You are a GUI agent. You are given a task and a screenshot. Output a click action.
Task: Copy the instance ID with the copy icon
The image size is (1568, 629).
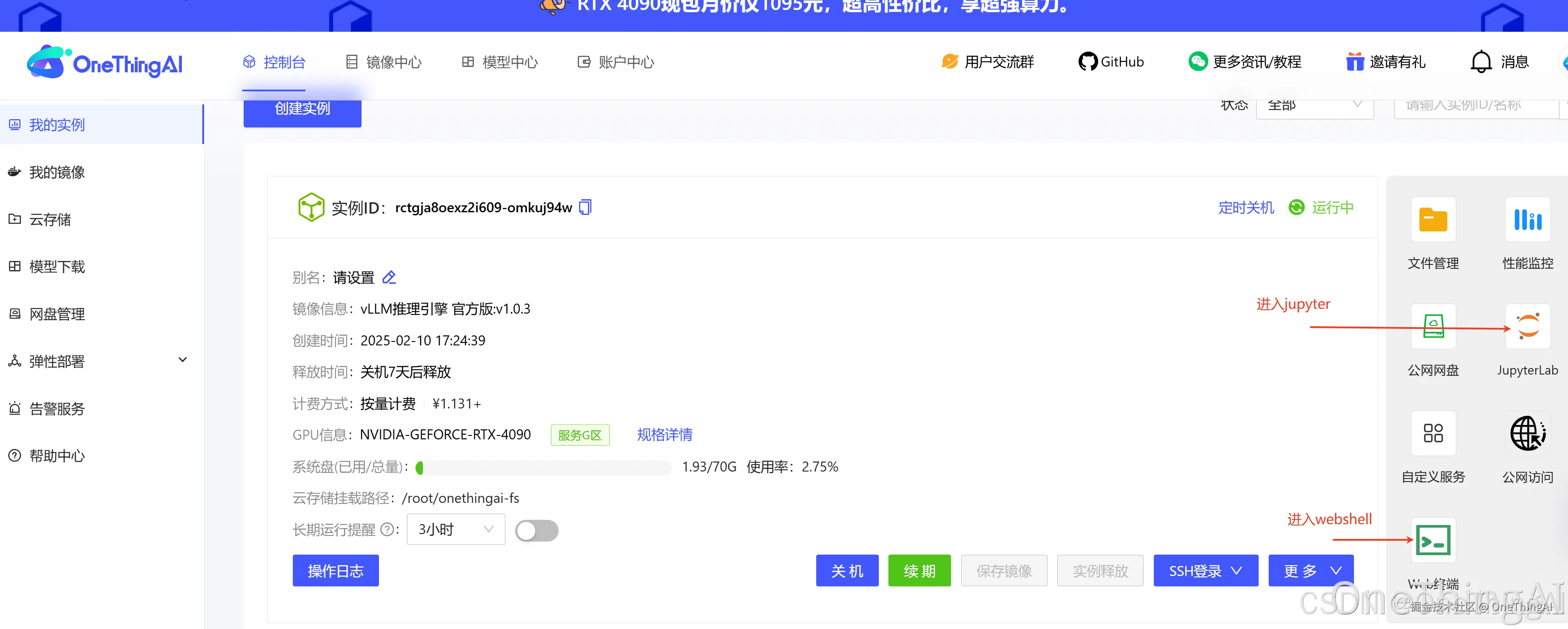click(x=585, y=207)
